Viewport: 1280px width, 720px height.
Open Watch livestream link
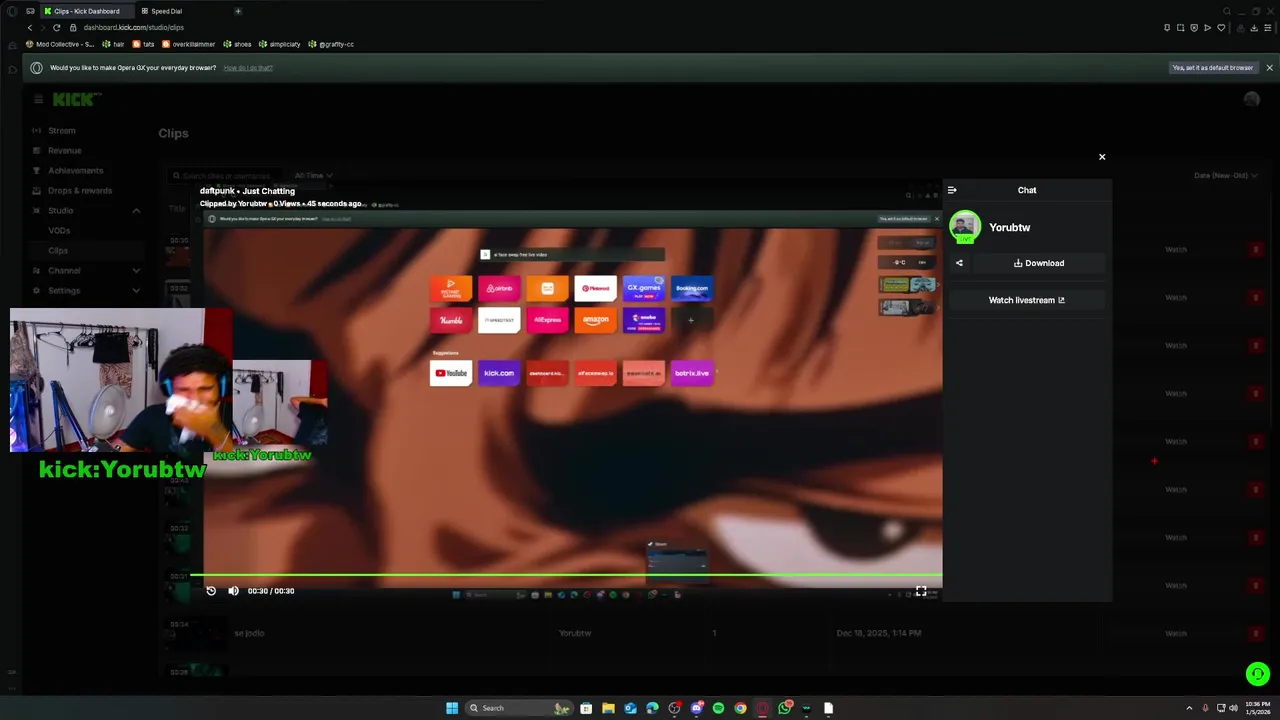(x=1027, y=300)
